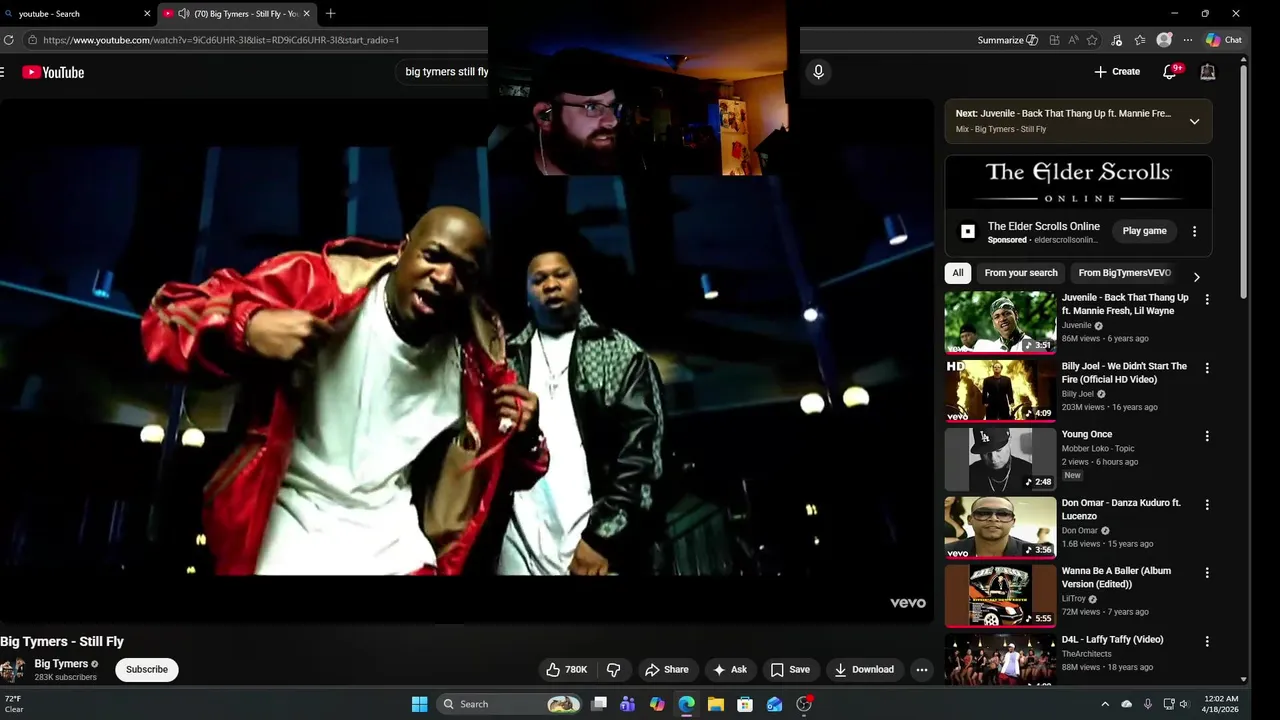Click the Windows taskbar Search box
This screenshot has height=720, width=1280.
(511, 704)
